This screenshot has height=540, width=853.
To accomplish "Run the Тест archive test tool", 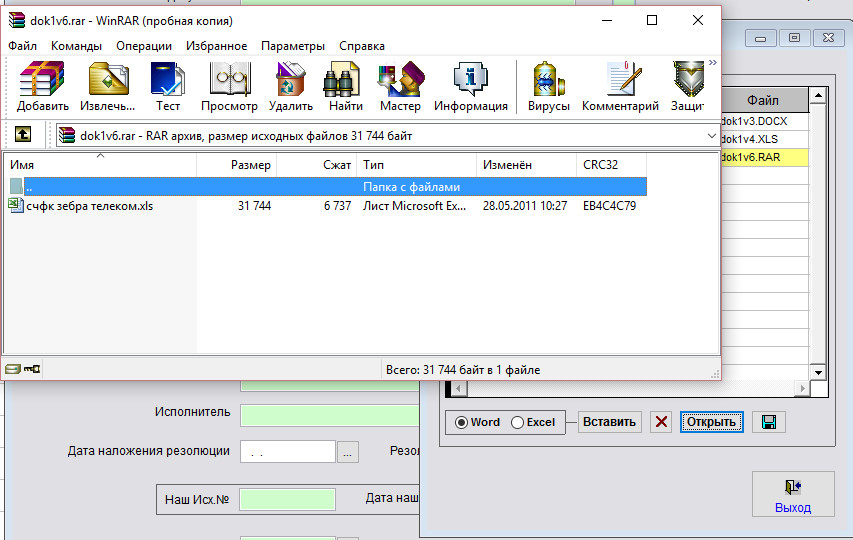I will [168, 86].
